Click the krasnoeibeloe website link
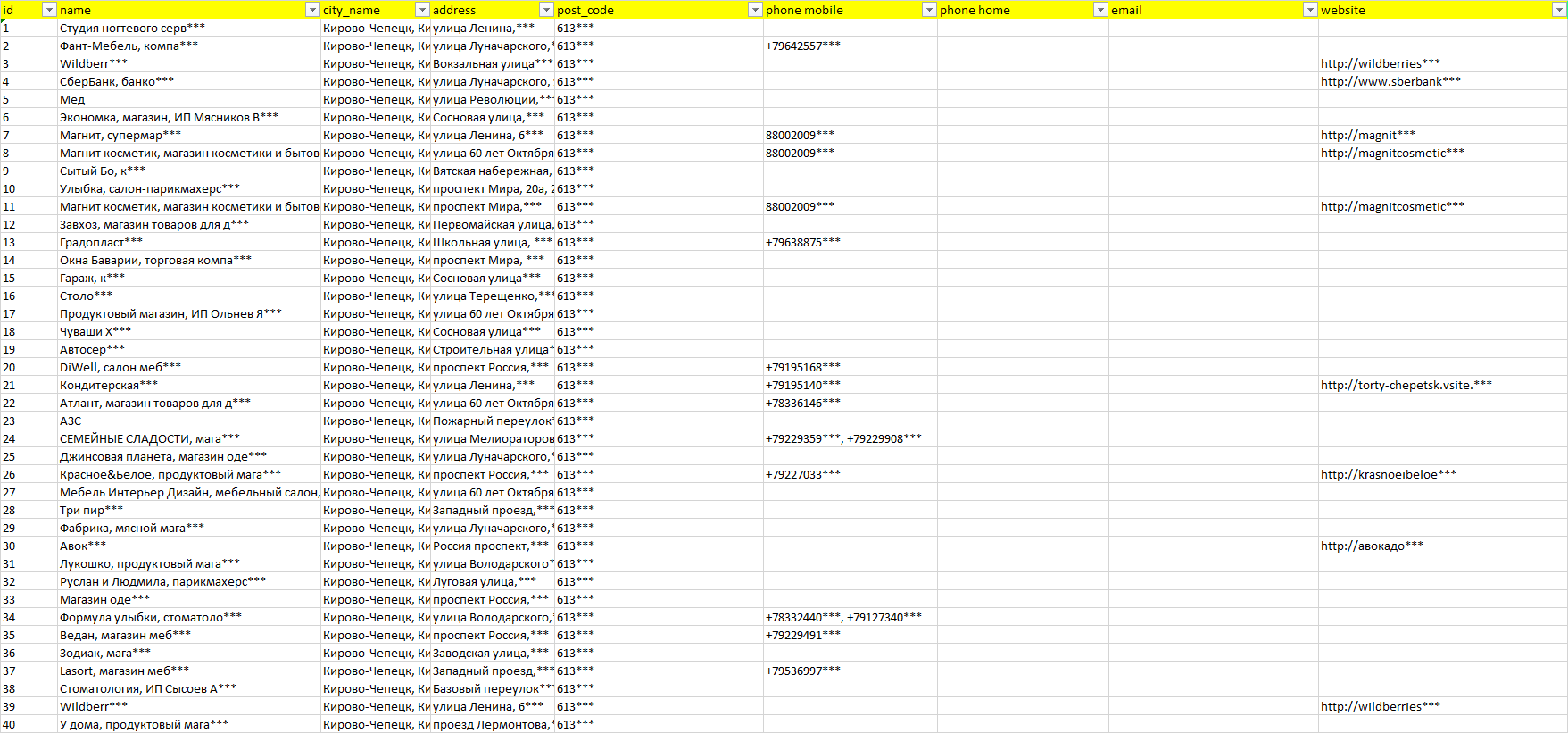1568x733 pixels. (1388, 474)
